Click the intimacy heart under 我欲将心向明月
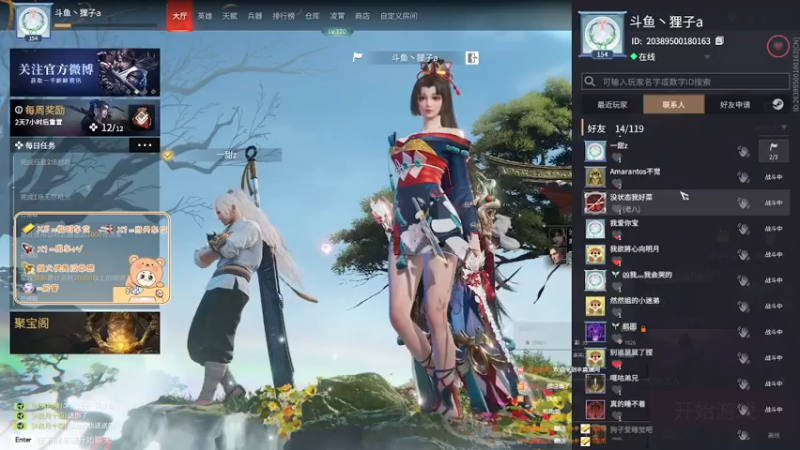 tap(617, 262)
